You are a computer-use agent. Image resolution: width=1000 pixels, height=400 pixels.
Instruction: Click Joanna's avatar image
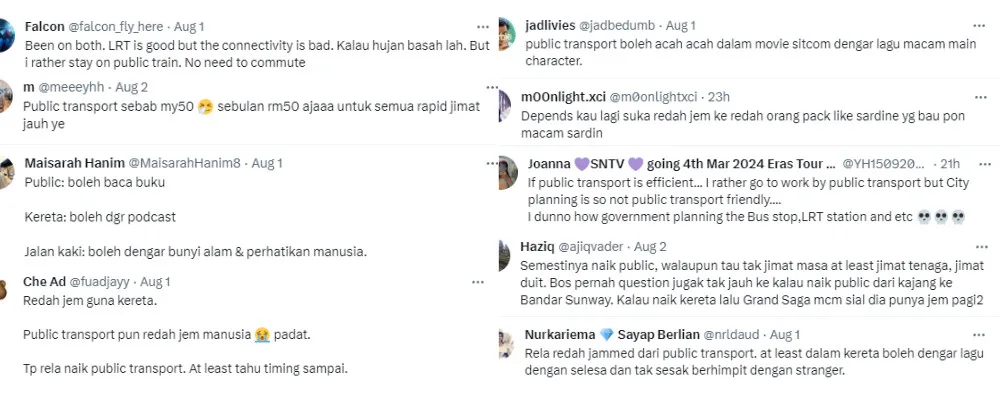508,173
